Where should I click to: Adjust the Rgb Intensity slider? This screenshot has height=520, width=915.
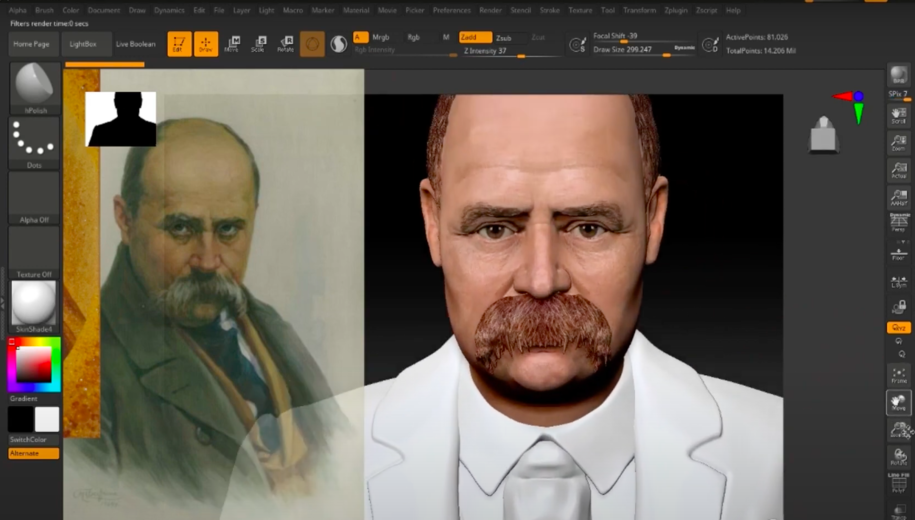(x=406, y=51)
